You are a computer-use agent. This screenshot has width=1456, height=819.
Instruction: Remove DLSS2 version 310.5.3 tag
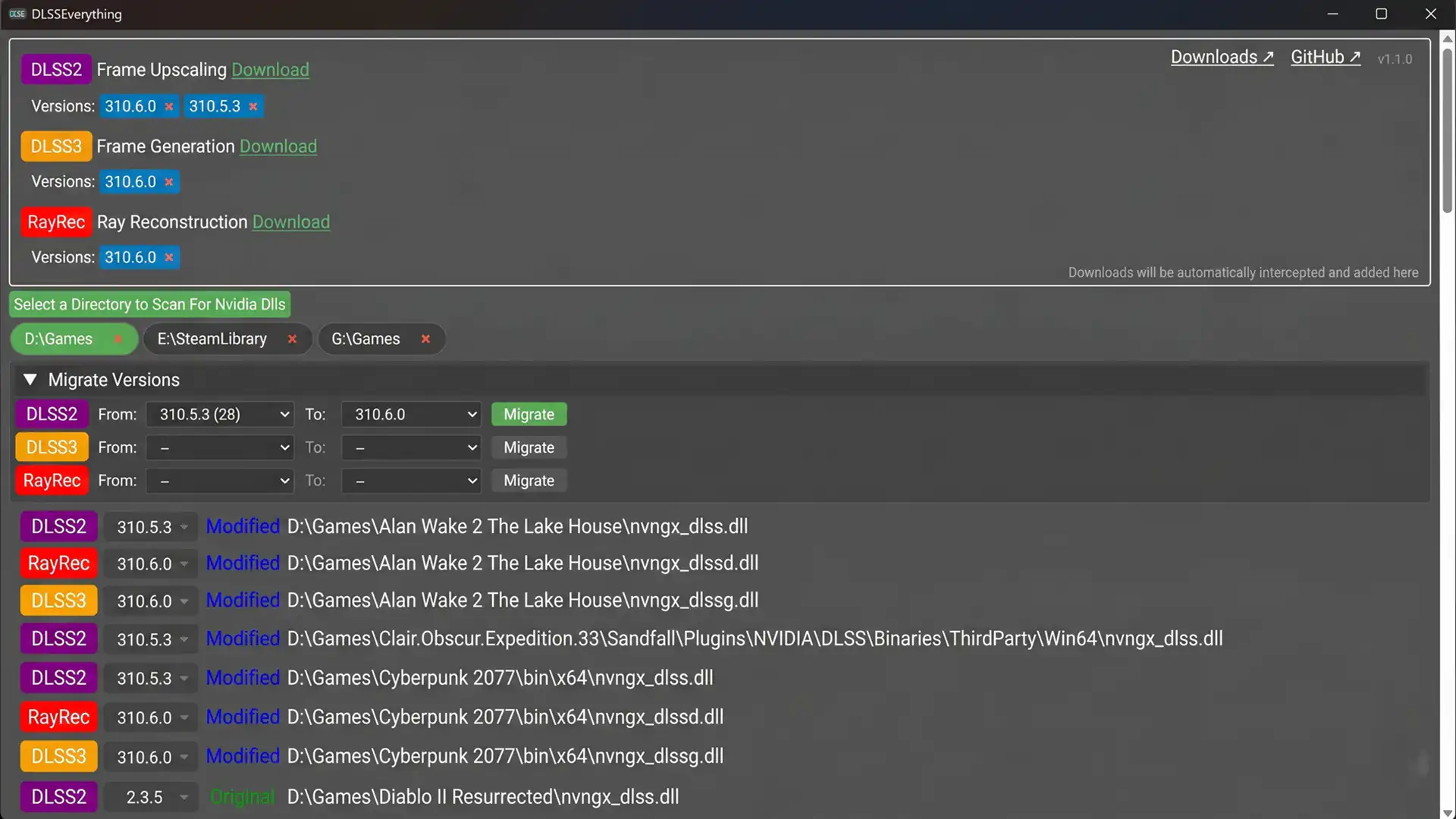(x=253, y=107)
